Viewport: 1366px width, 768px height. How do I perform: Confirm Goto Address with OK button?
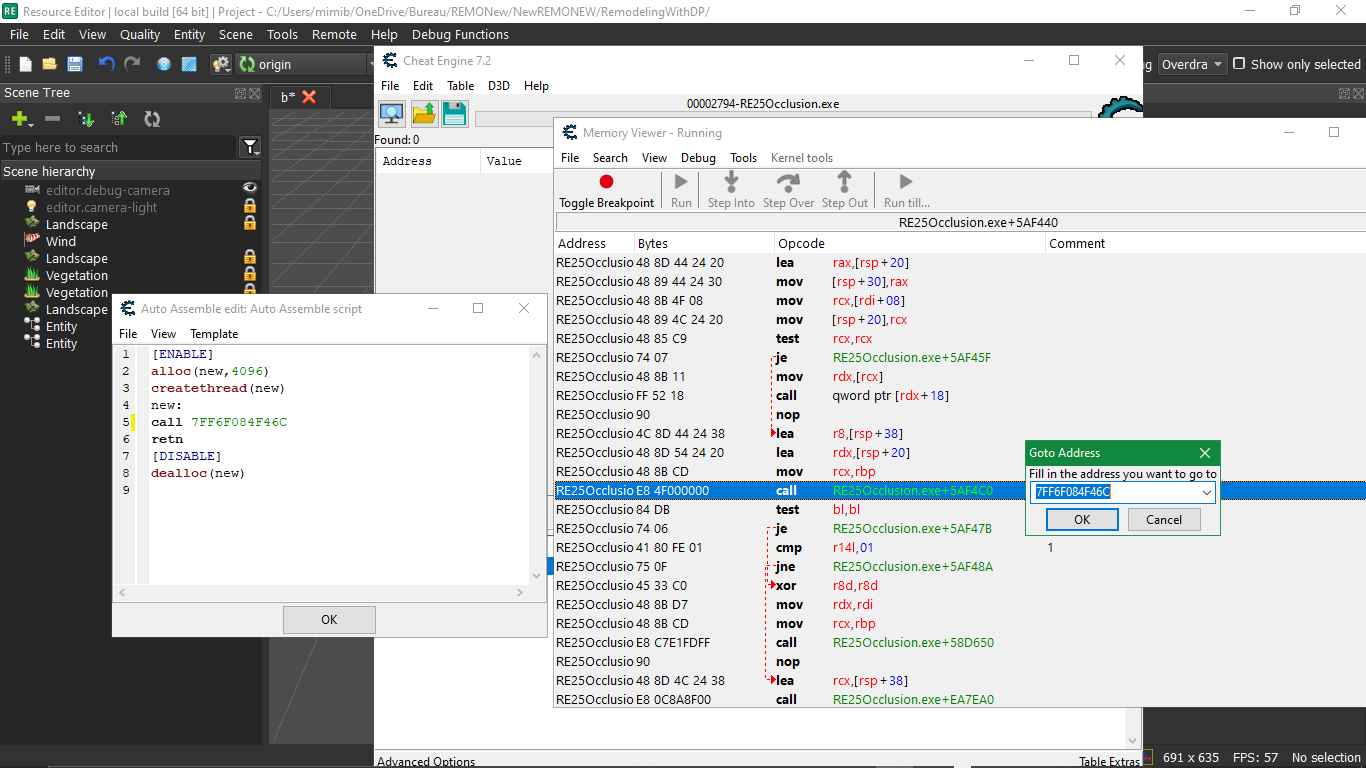(1082, 519)
